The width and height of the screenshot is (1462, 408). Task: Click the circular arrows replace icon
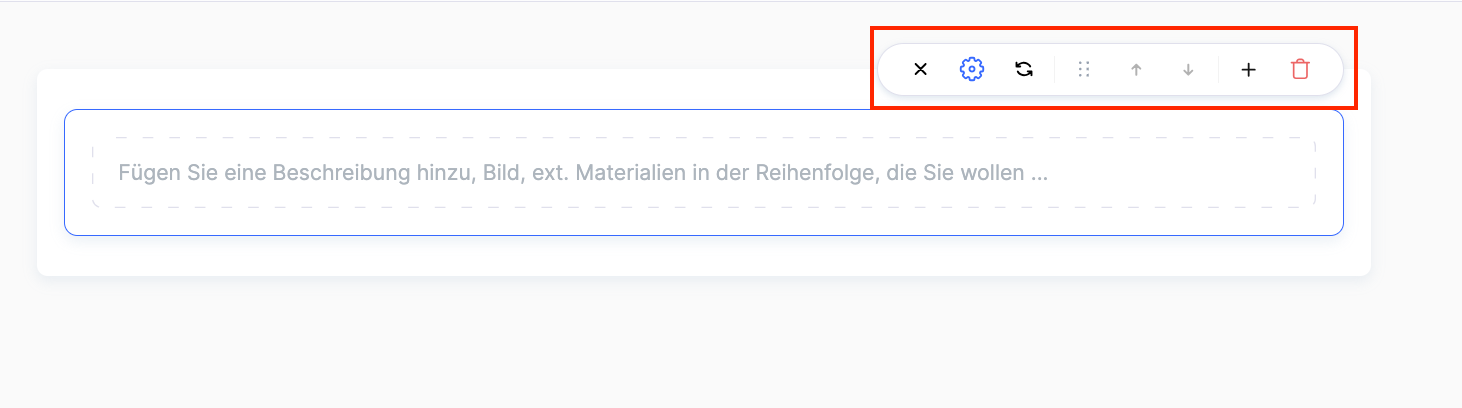[1024, 70]
